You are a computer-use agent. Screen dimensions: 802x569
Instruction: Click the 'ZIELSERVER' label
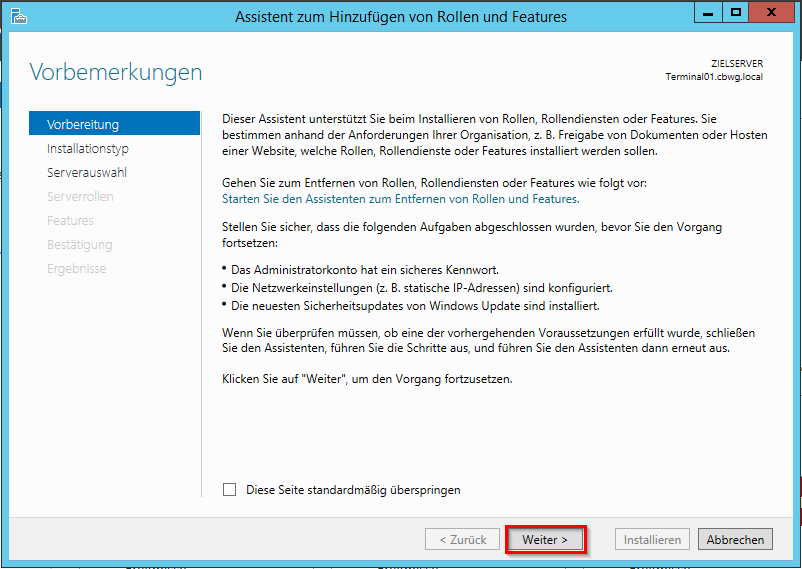pyautogui.click(x=737, y=63)
